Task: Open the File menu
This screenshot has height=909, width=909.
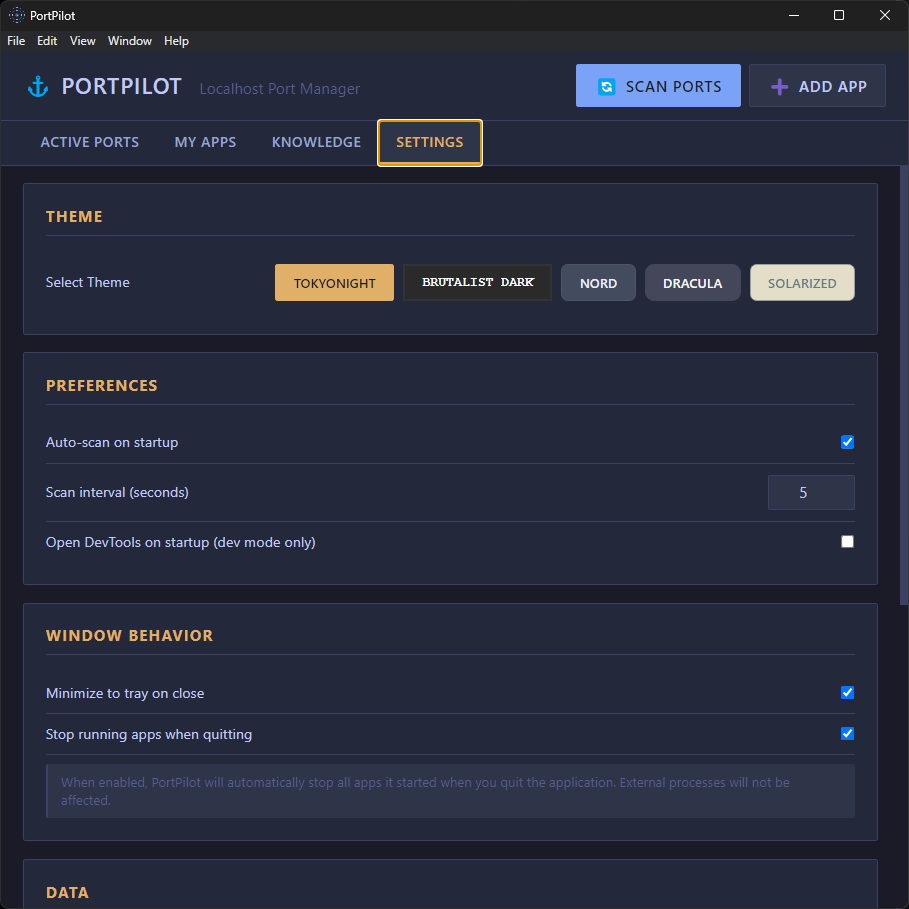Action: (x=16, y=41)
